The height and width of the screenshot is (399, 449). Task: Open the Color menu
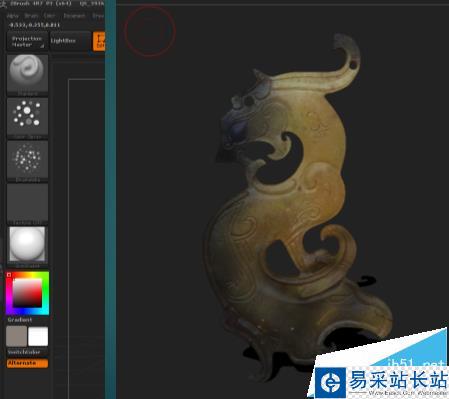tap(49, 16)
